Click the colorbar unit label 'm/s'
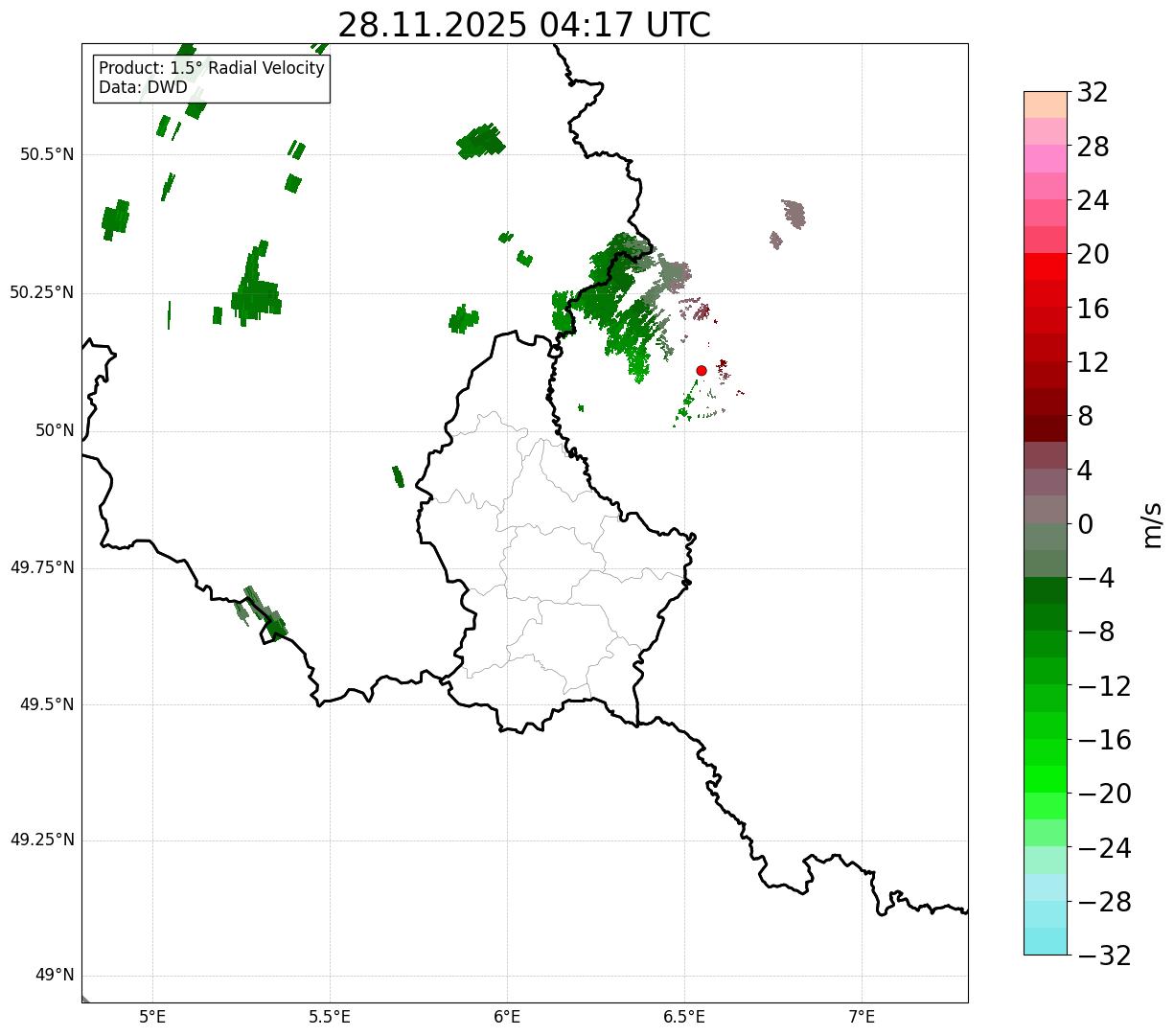The width and height of the screenshot is (1174, 1036). tap(1152, 524)
